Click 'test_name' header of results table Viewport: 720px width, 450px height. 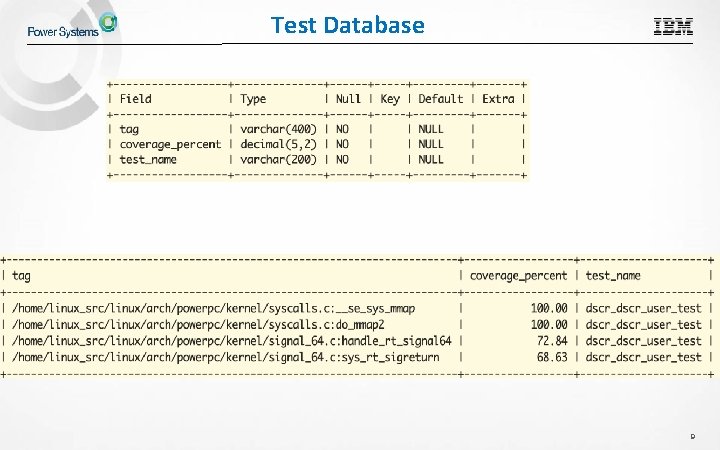click(x=613, y=276)
